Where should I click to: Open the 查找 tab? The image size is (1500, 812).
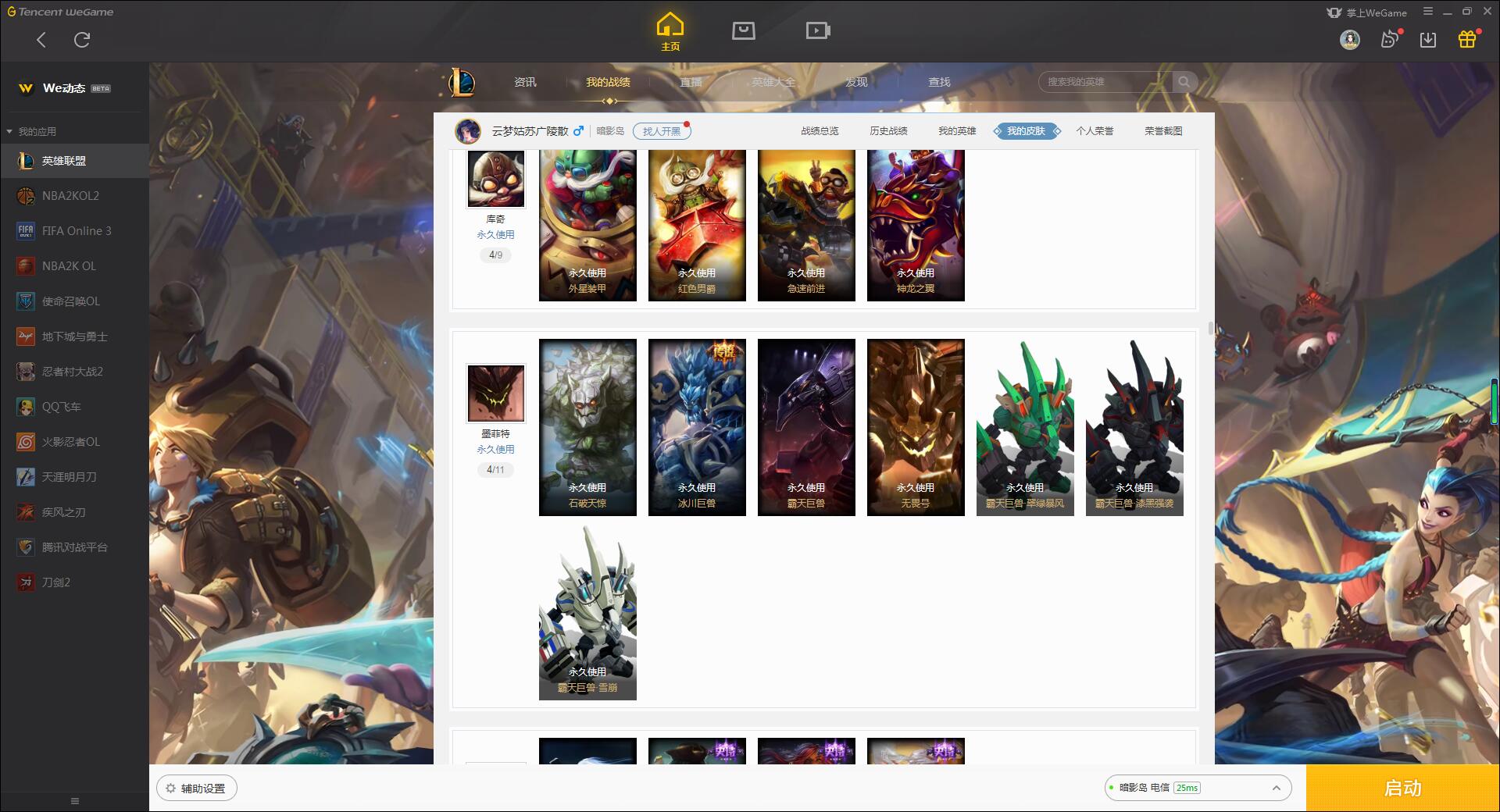939,82
